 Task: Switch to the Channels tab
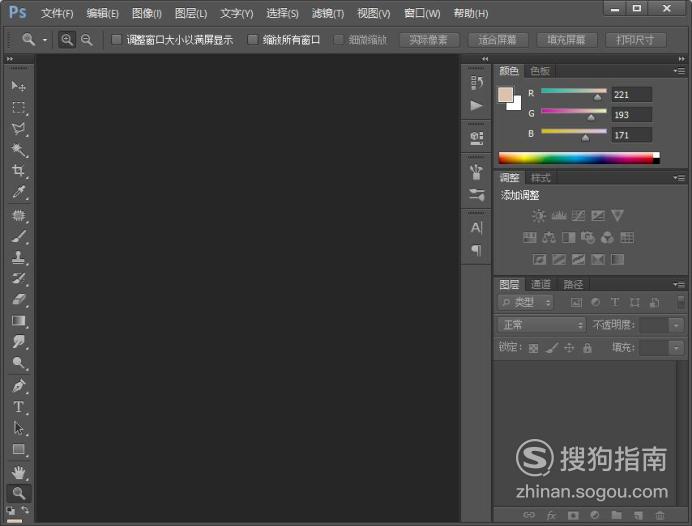coord(541,285)
